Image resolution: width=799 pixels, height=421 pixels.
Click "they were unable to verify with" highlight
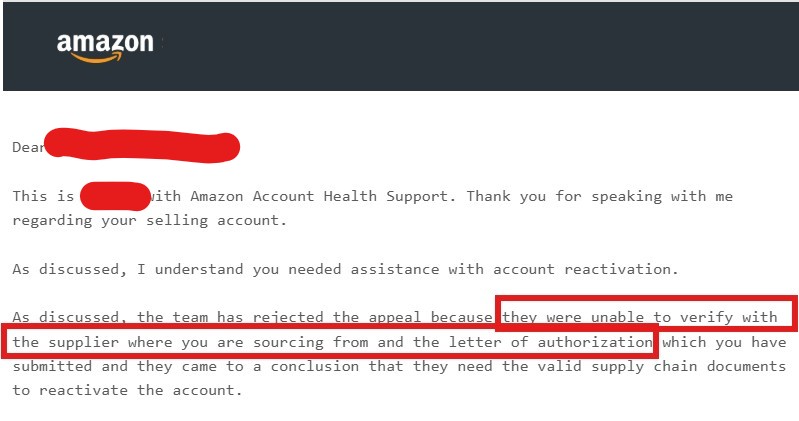pos(640,317)
